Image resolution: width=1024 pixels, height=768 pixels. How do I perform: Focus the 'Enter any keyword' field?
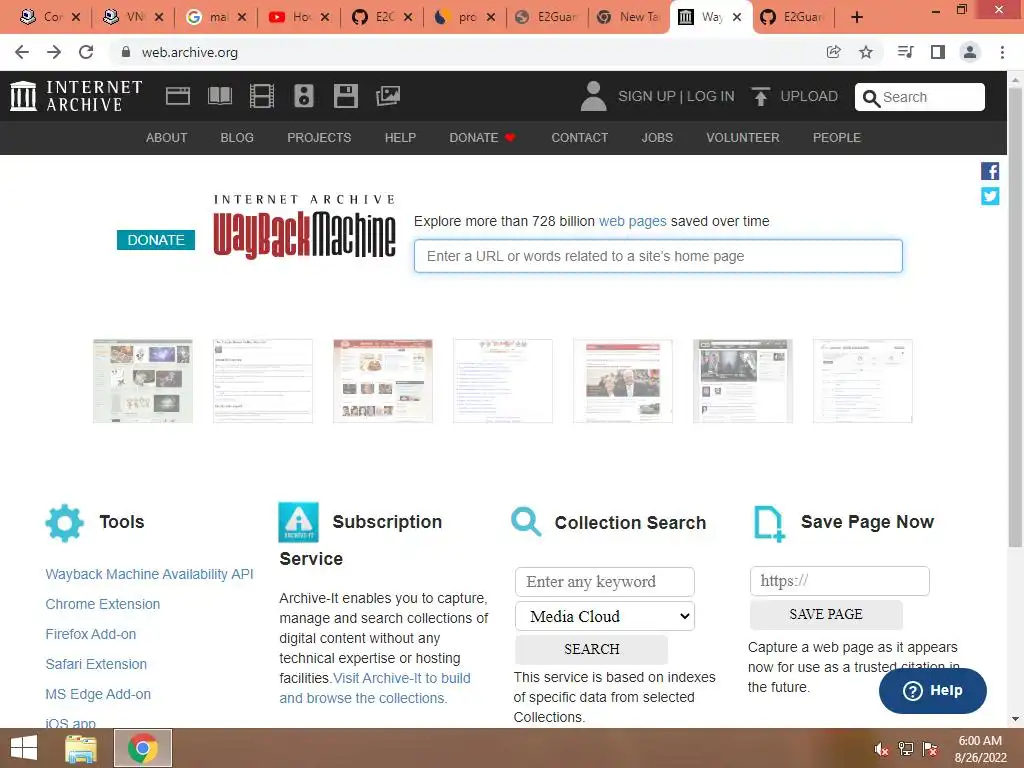point(605,582)
